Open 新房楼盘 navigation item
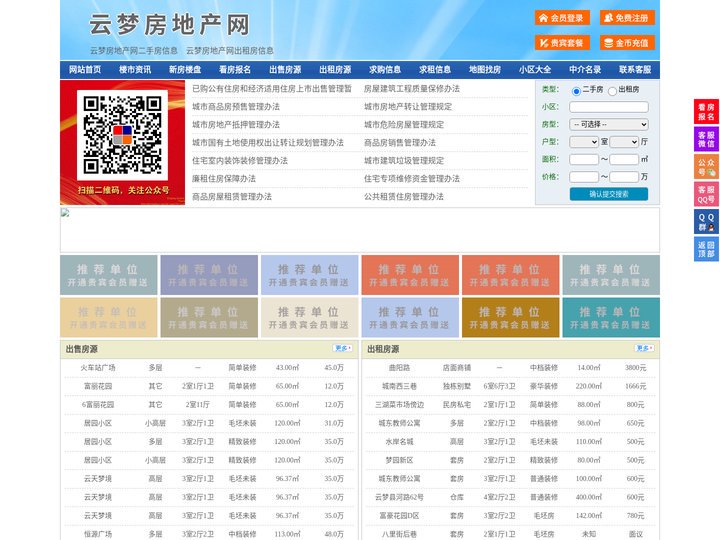The width and height of the screenshot is (720, 540). [x=185, y=70]
